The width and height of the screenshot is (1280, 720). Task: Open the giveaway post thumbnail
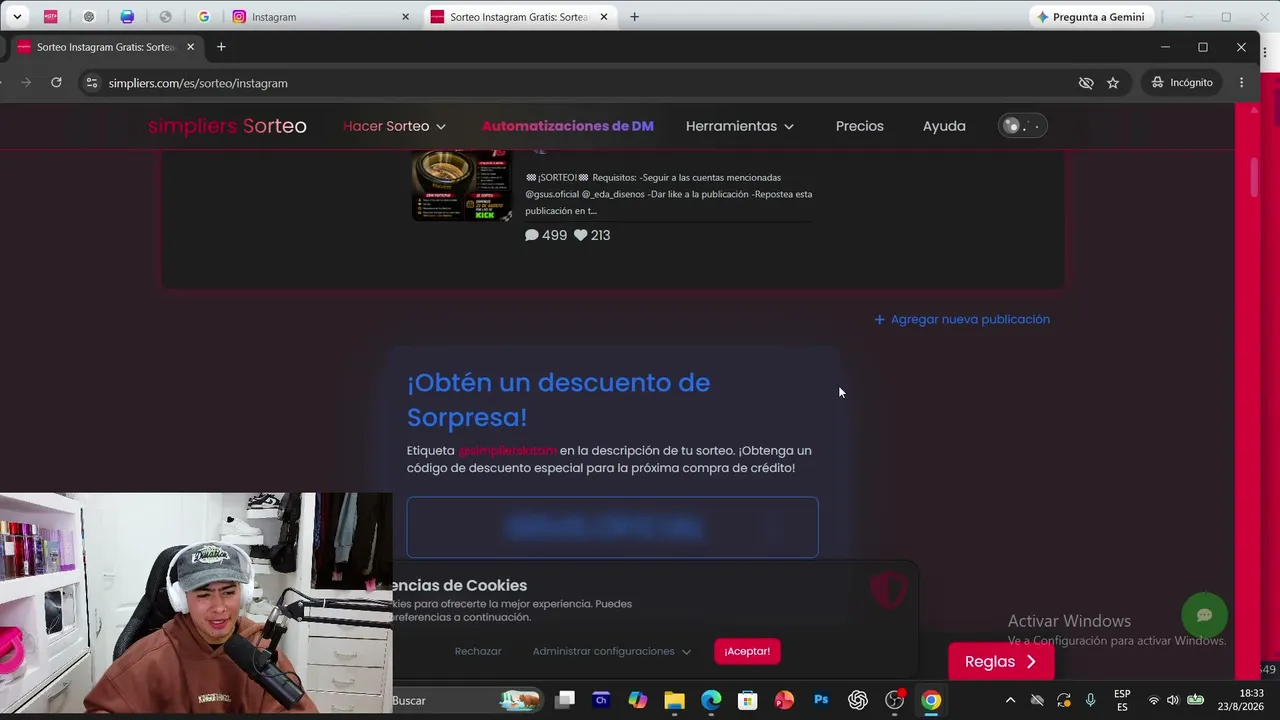point(462,185)
